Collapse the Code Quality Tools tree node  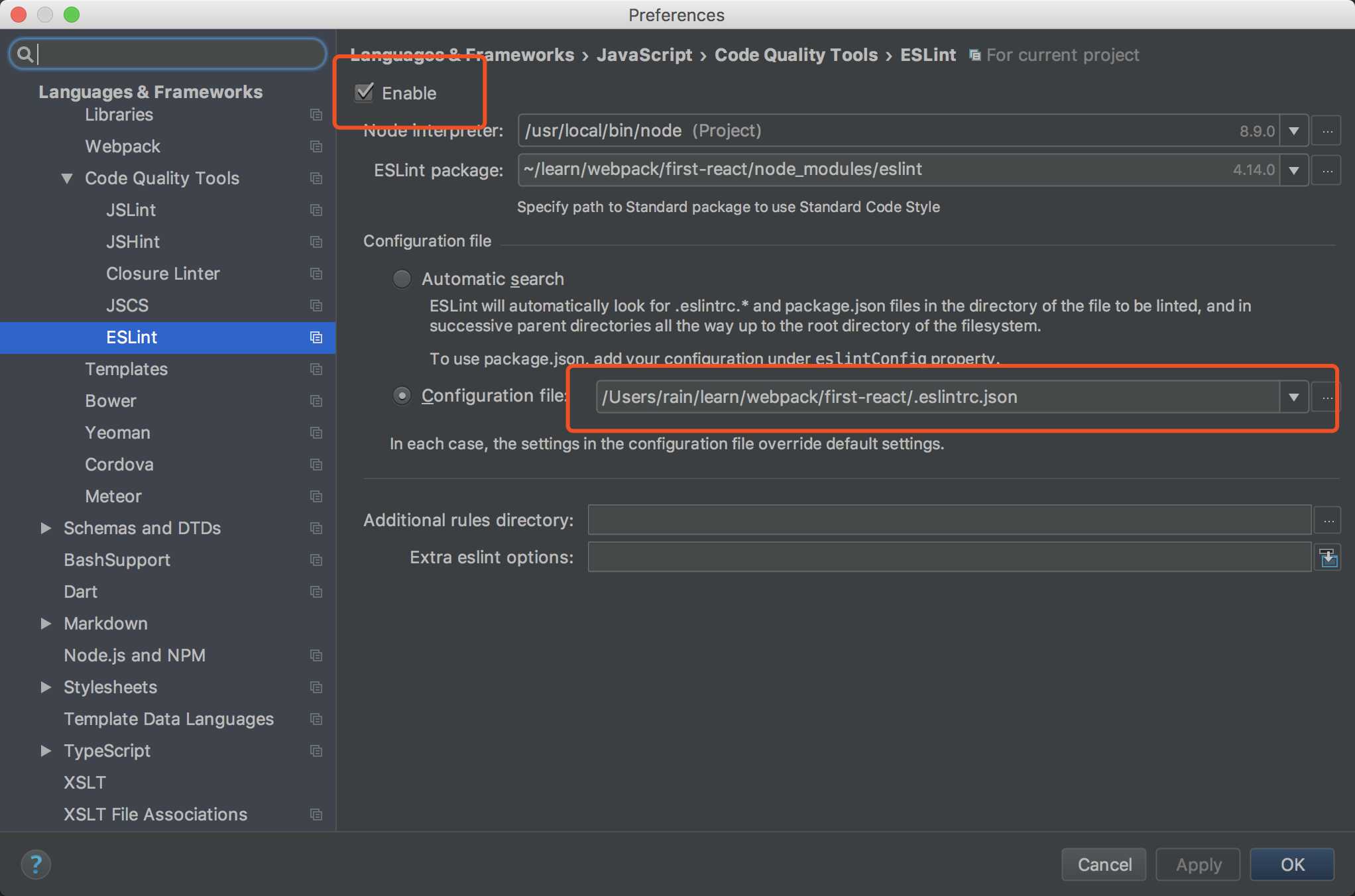(x=67, y=178)
